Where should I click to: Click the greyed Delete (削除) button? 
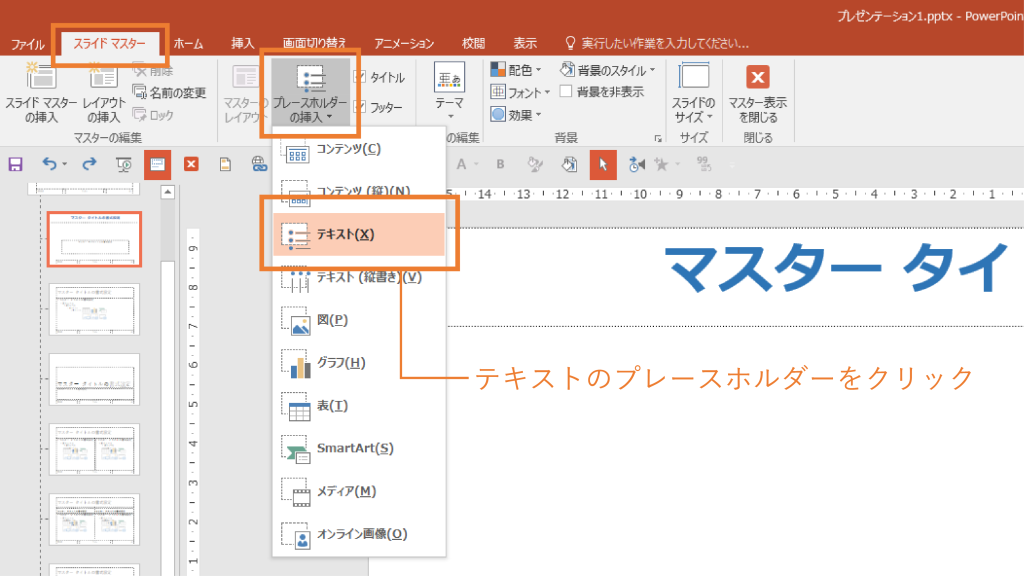point(153,70)
